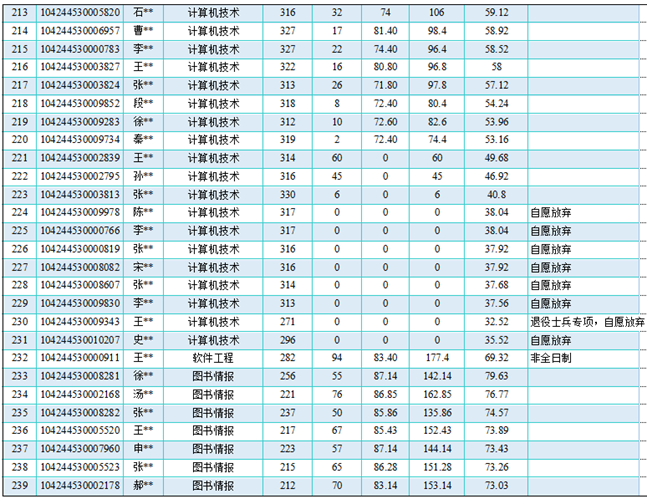Screen dimensions: 647x499
Task: Select row number 213 cell
Action: point(18,12)
